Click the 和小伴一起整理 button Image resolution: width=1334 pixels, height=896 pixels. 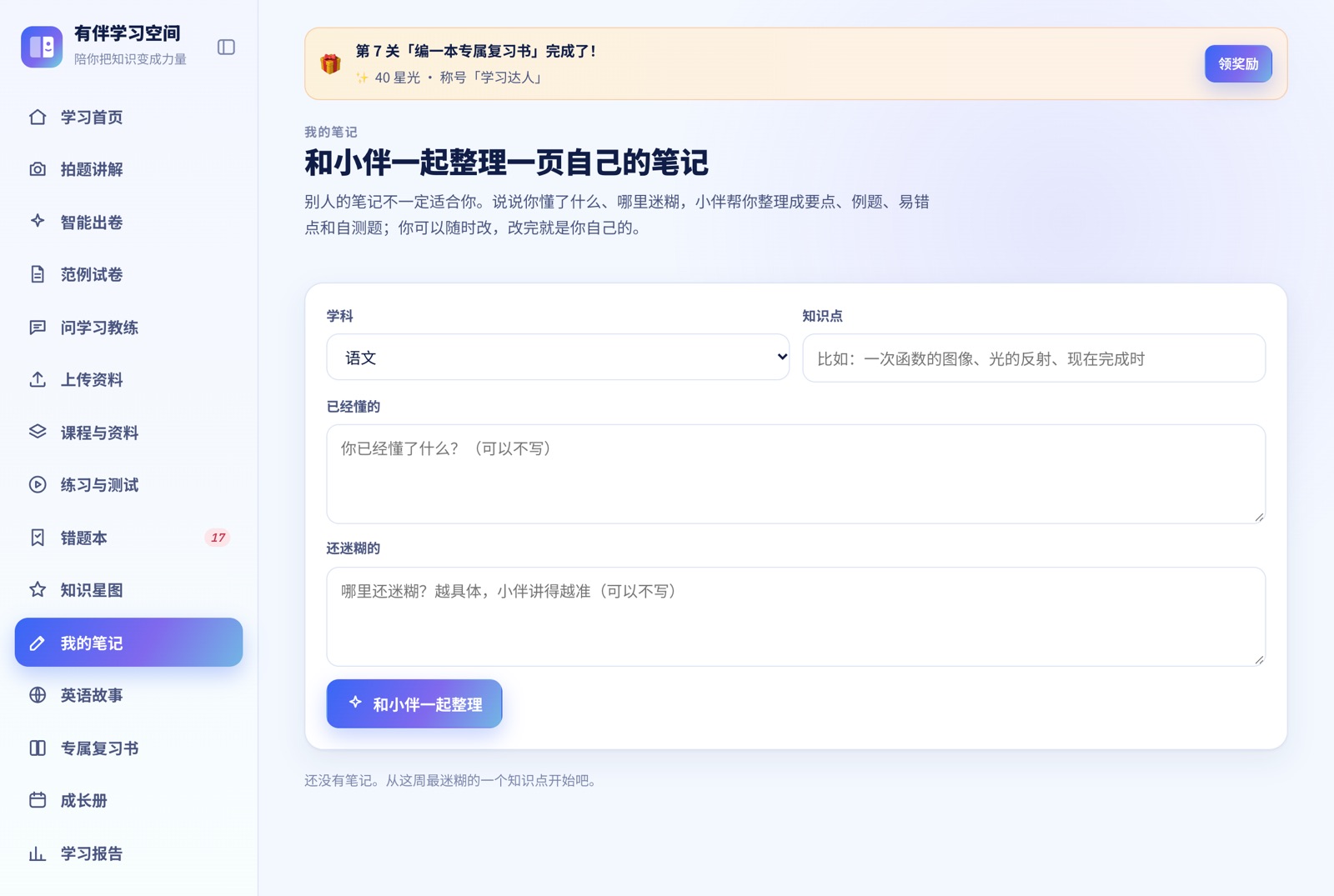coord(414,703)
